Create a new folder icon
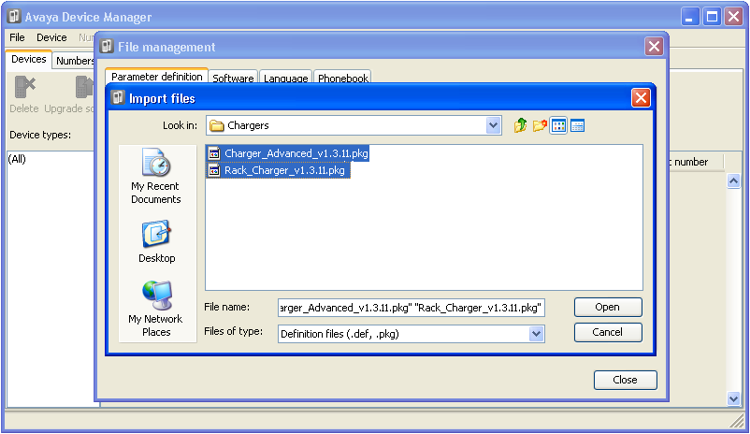This screenshot has height=434, width=750. [x=540, y=126]
